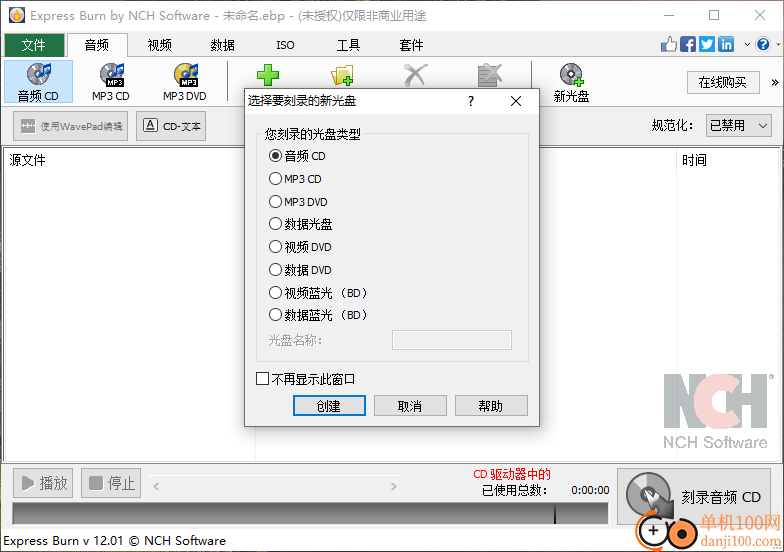784x552 pixels.
Task: Click the thumbs-up like icon
Action: pos(668,44)
